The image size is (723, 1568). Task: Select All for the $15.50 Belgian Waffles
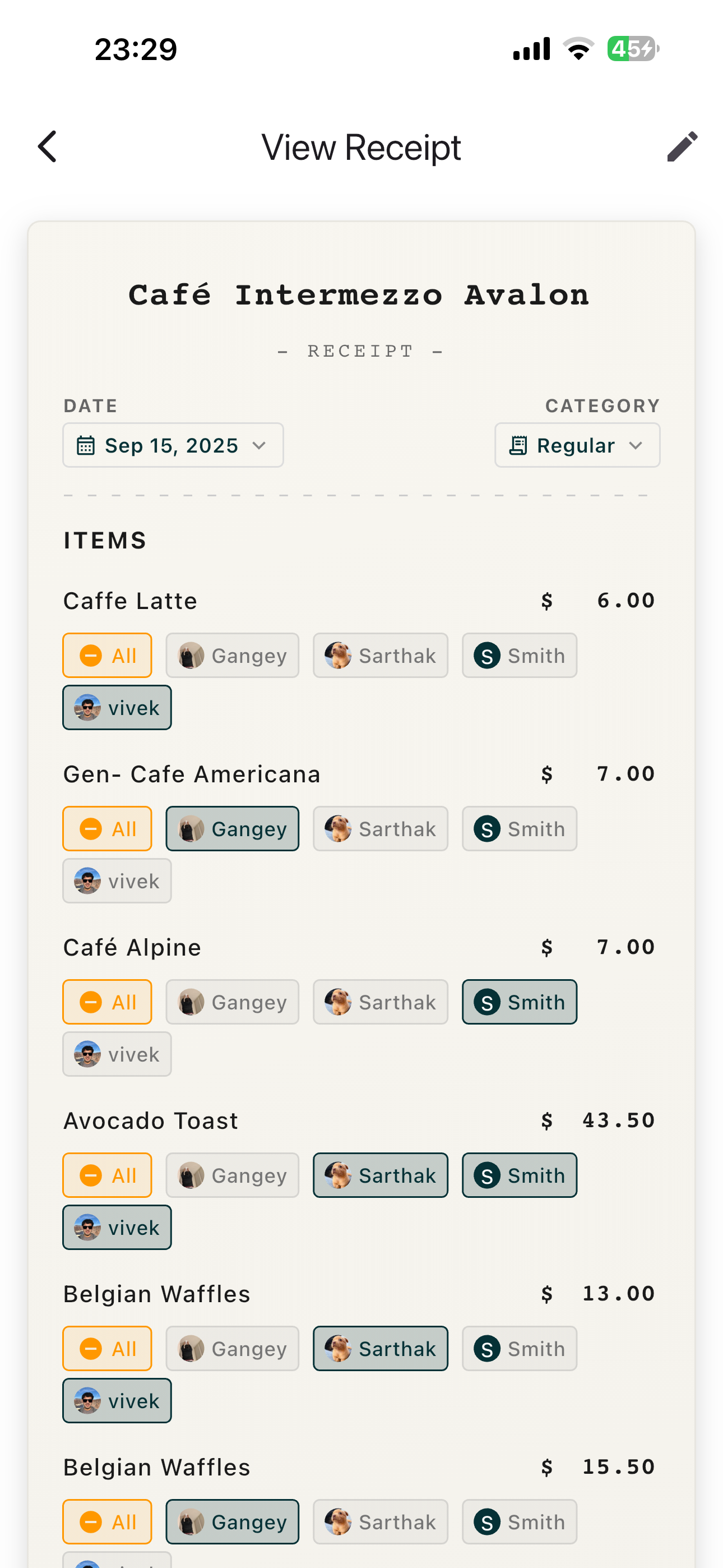(x=107, y=1522)
